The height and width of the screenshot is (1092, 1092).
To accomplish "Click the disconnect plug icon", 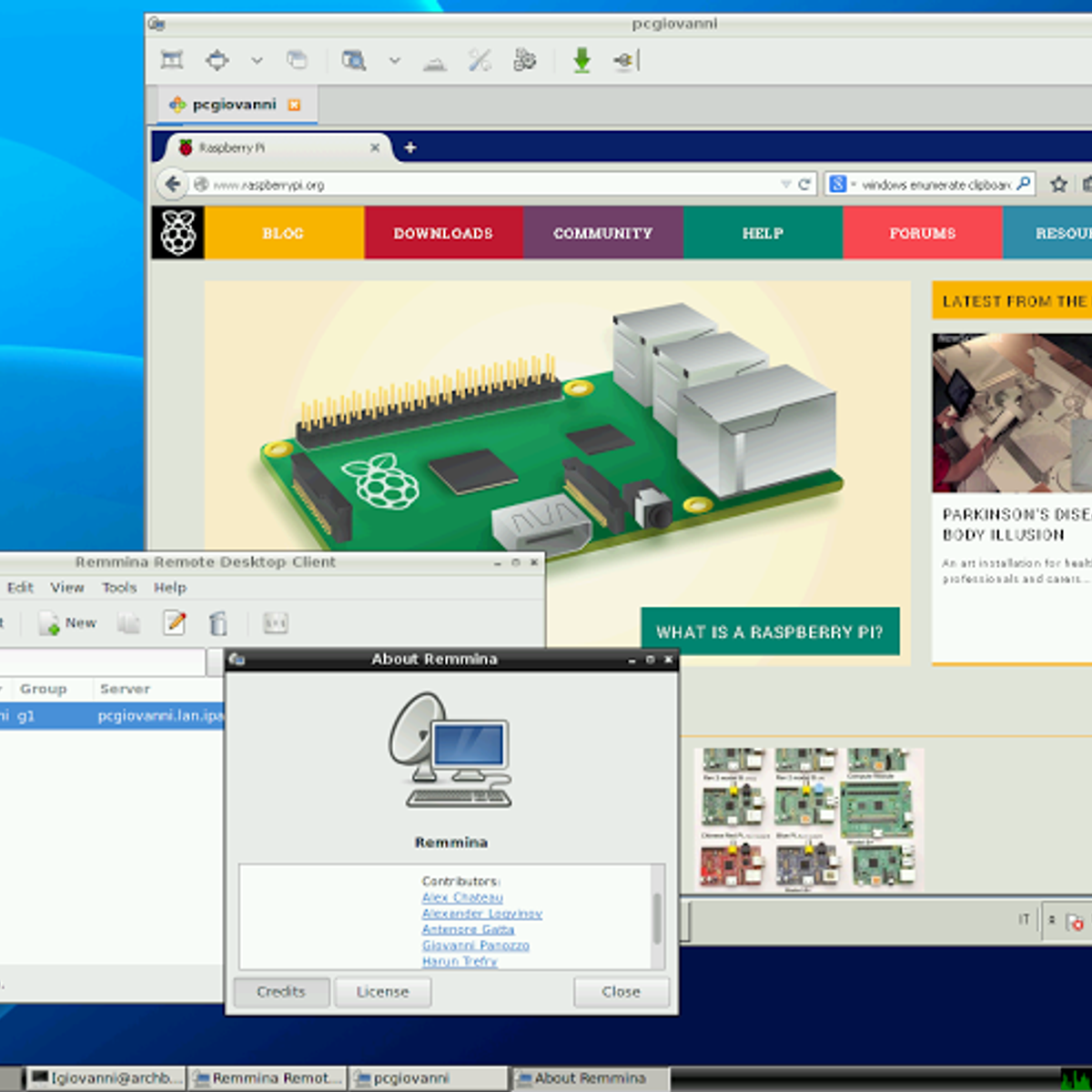I will [x=626, y=61].
